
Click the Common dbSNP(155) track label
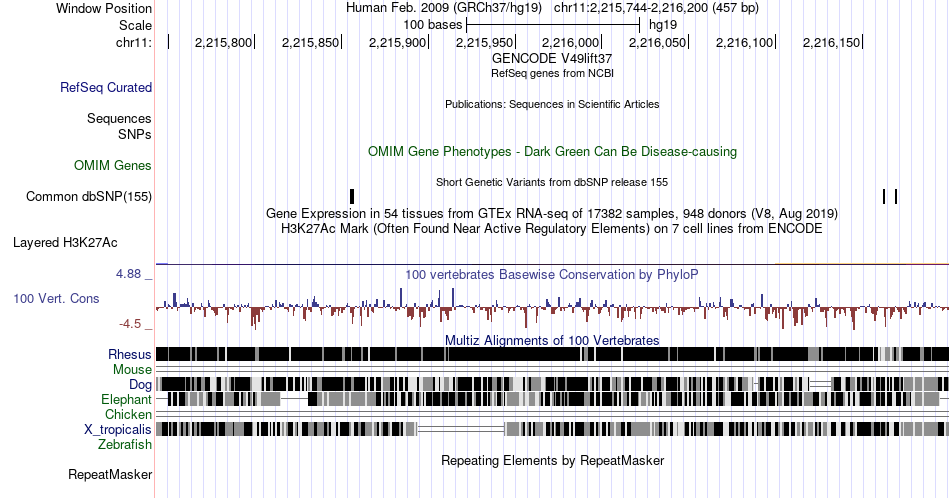[89, 196]
